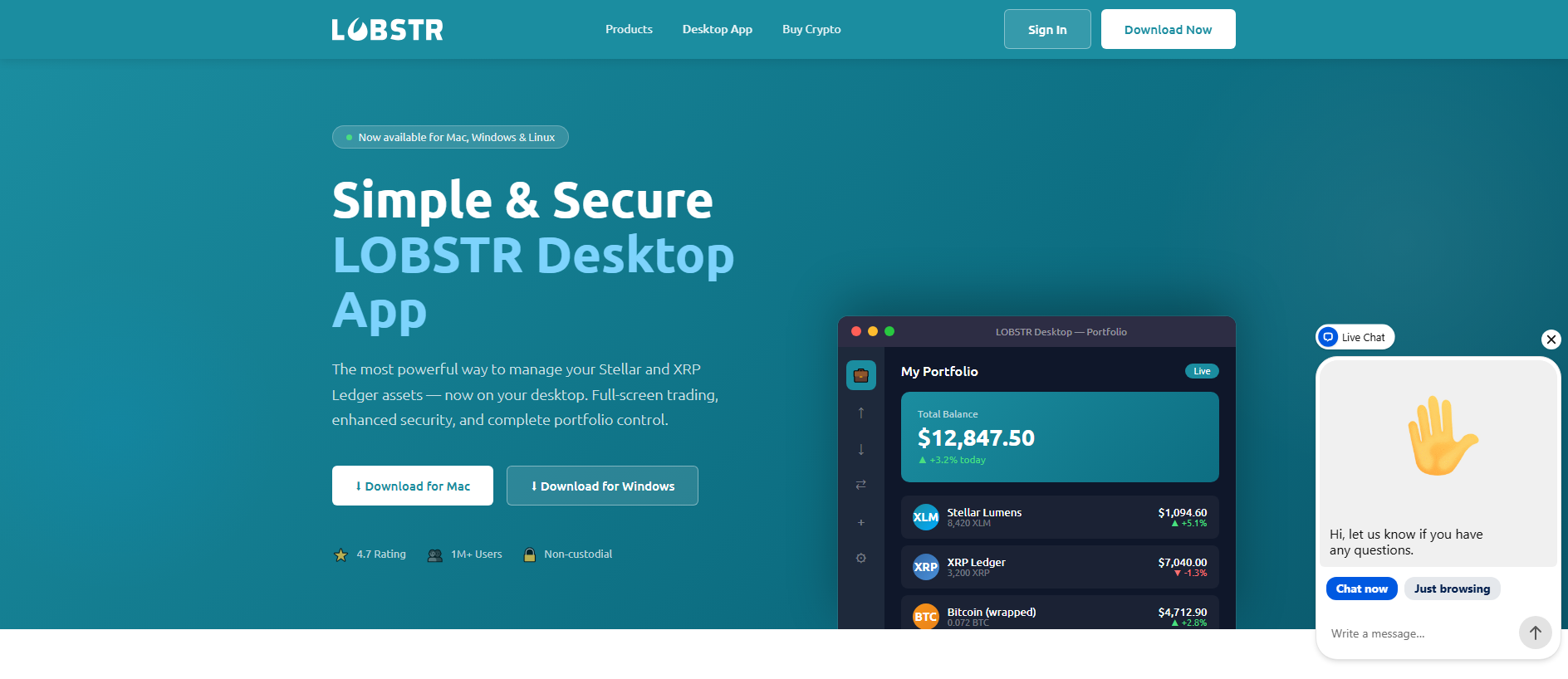1568x679 pixels.
Task: Click Download for Windows
Action: pos(602,486)
